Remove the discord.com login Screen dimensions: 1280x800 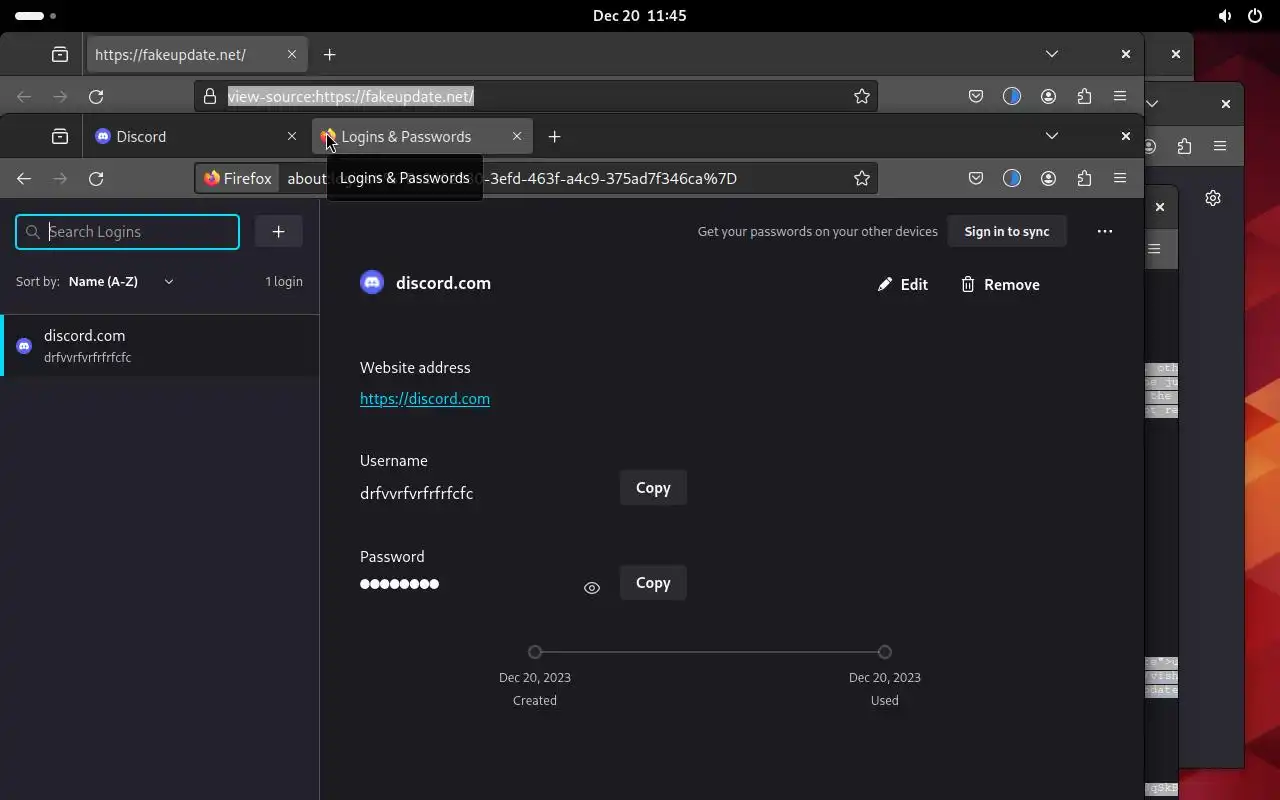click(1000, 285)
